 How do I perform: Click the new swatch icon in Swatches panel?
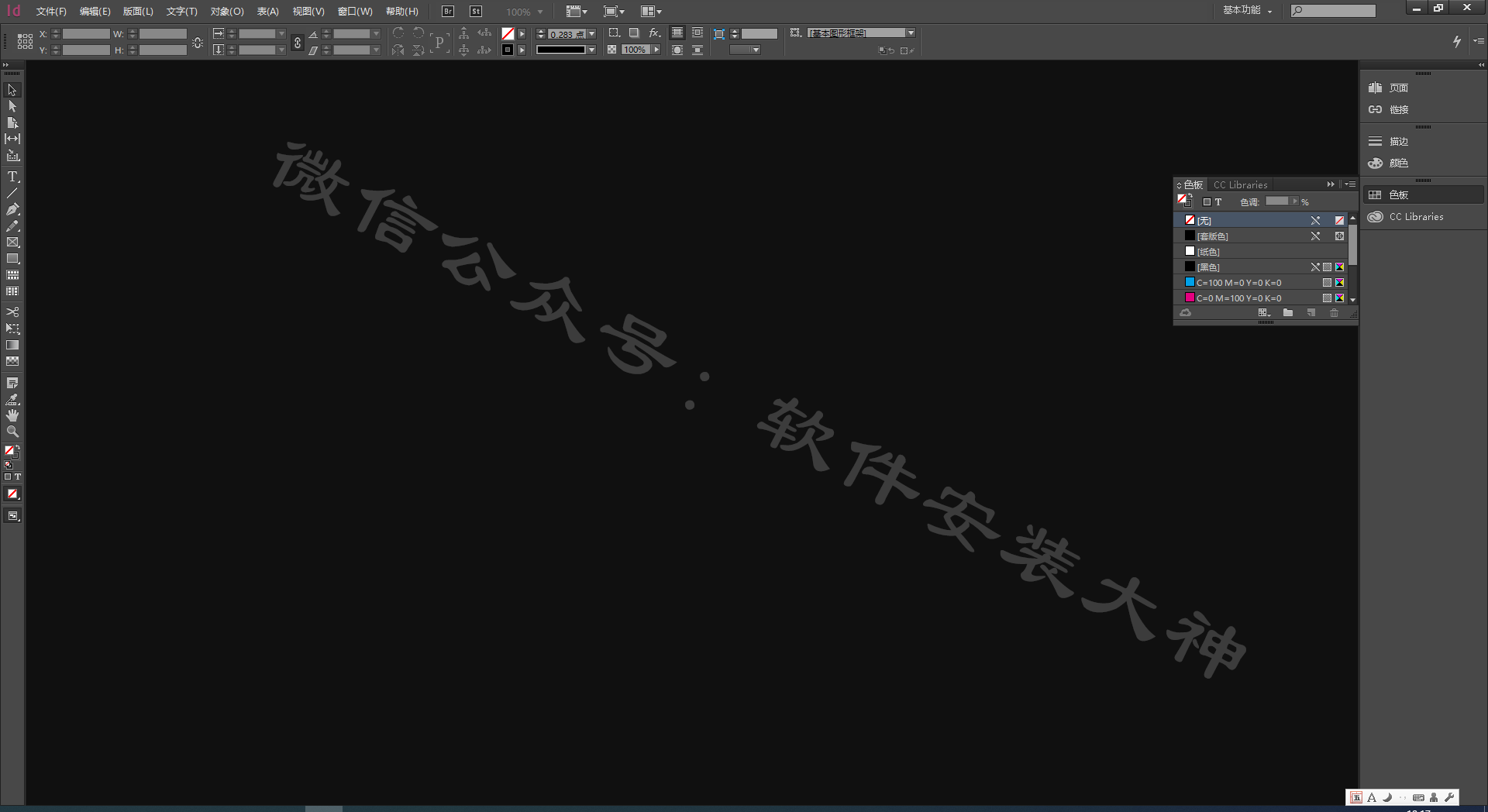[1311, 313]
